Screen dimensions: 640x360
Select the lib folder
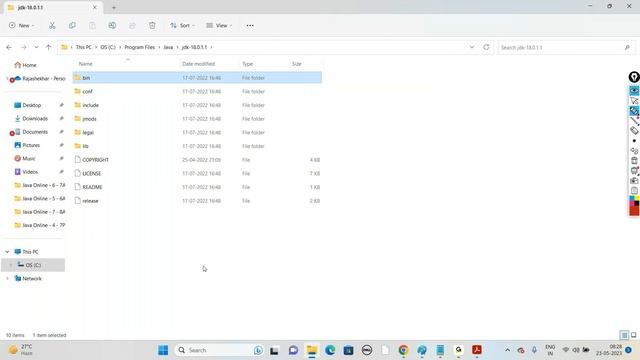point(197,146)
